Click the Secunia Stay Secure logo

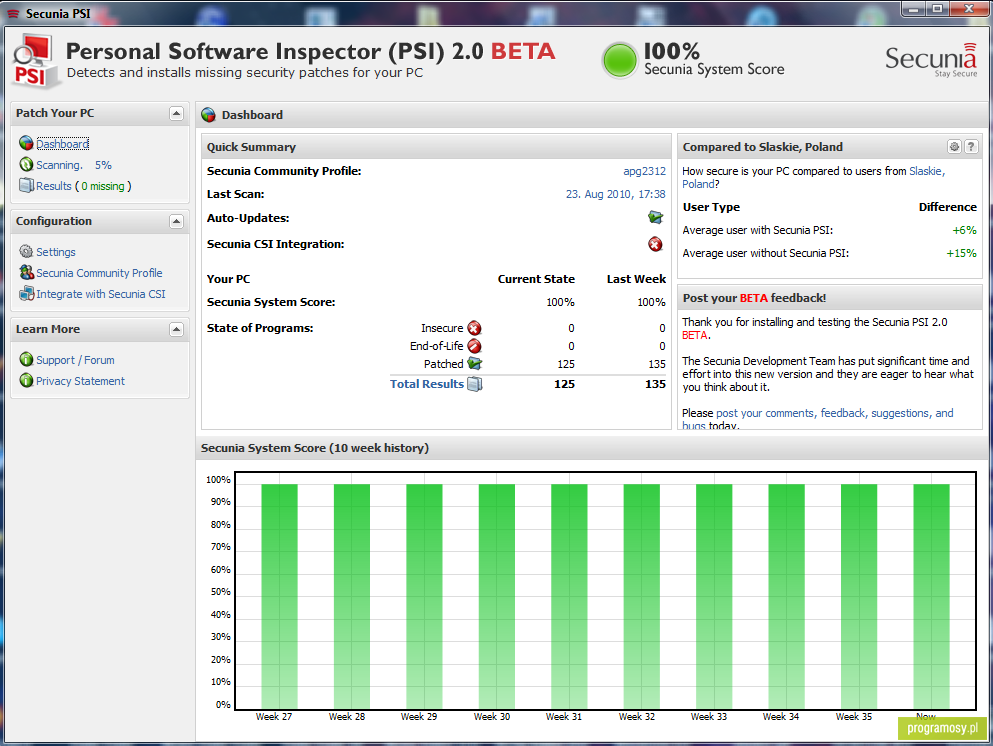click(x=931, y=61)
